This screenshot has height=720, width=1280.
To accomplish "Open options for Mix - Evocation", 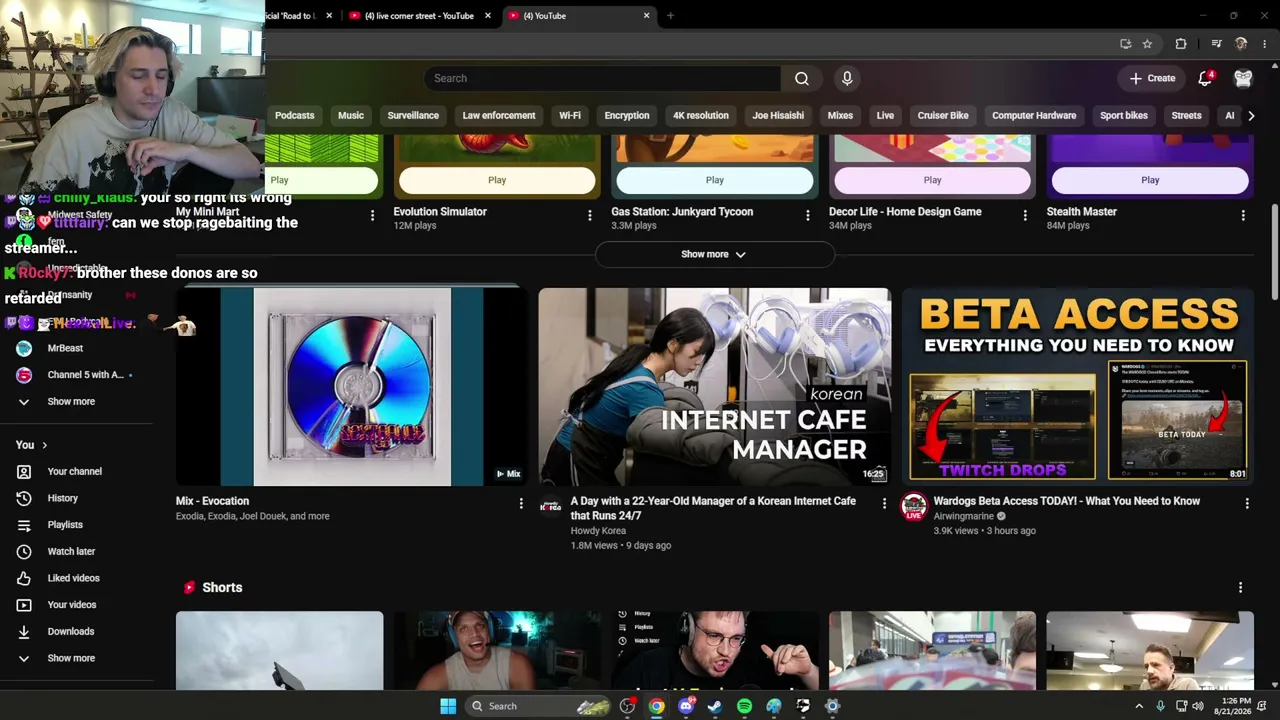I will [520, 504].
